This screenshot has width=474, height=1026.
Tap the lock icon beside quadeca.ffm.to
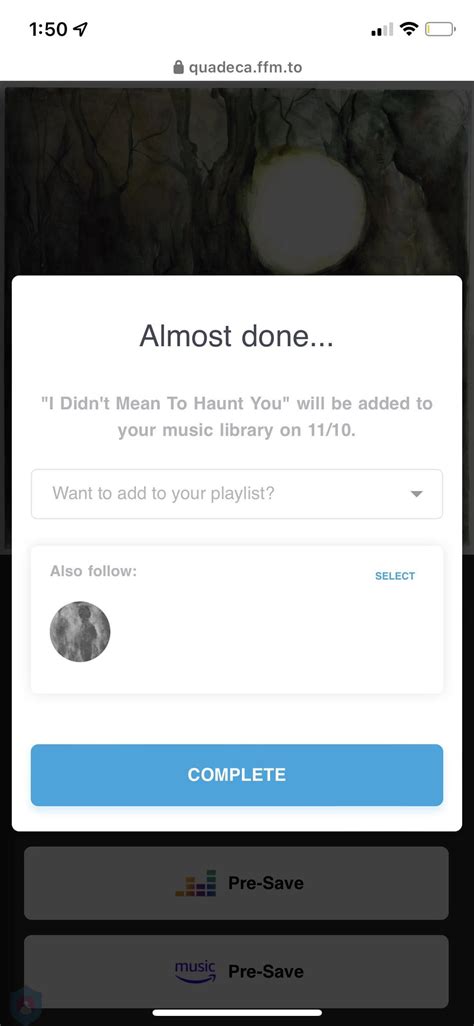point(178,67)
